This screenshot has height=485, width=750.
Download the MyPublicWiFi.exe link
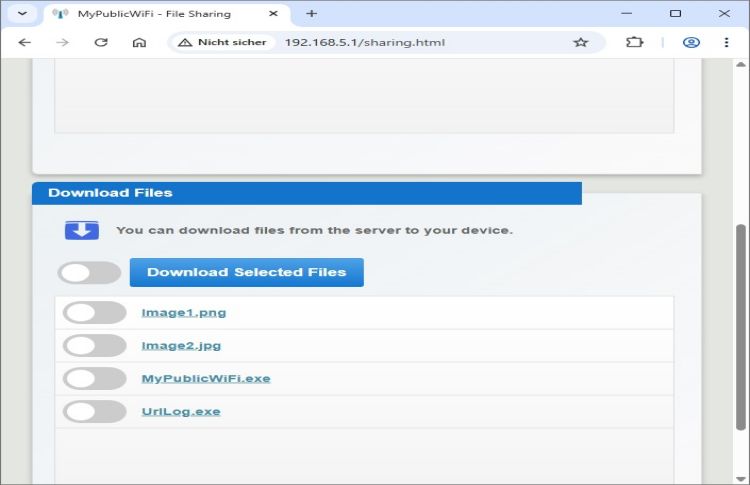(x=206, y=378)
